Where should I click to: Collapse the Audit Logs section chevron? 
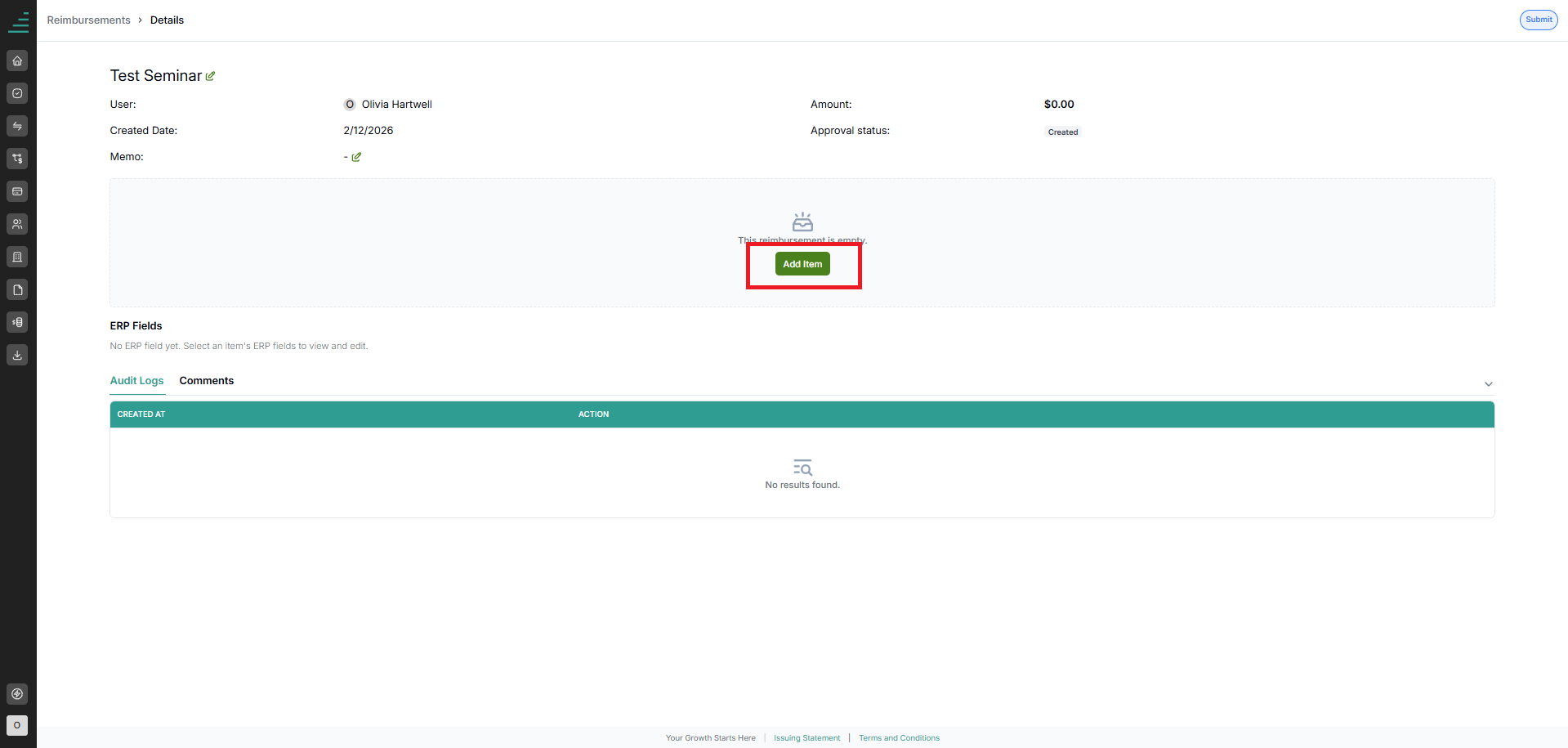[1489, 383]
